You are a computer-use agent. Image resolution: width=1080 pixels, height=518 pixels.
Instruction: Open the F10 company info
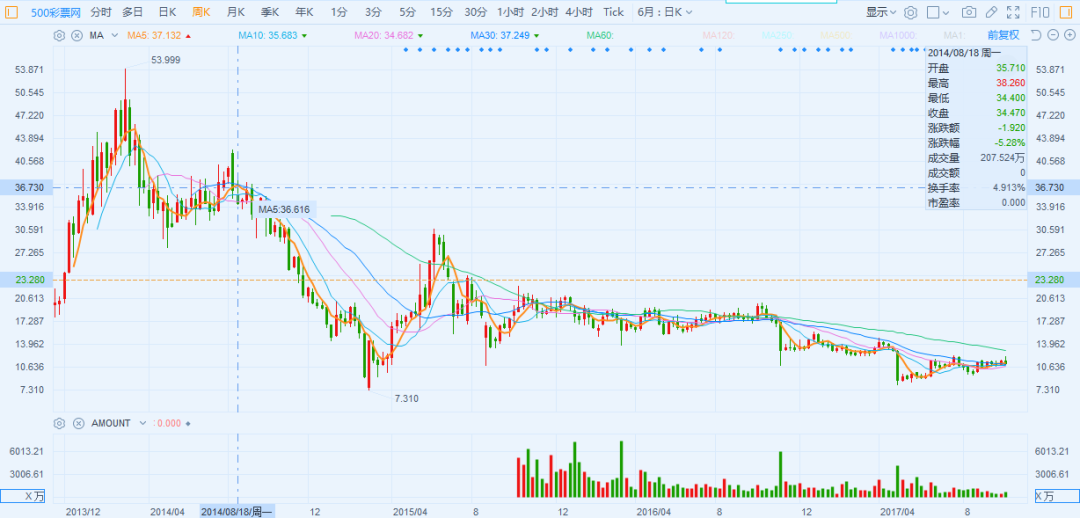[1038, 12]
